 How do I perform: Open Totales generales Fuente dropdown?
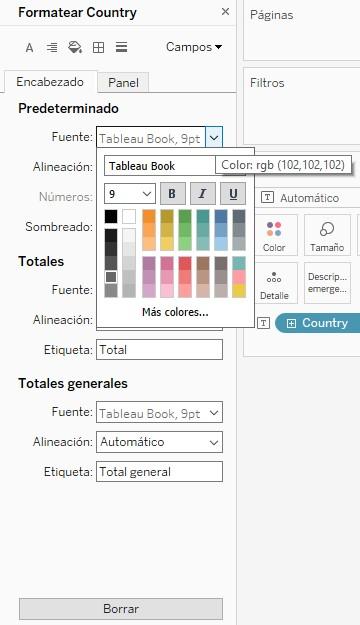click(159, 413)
